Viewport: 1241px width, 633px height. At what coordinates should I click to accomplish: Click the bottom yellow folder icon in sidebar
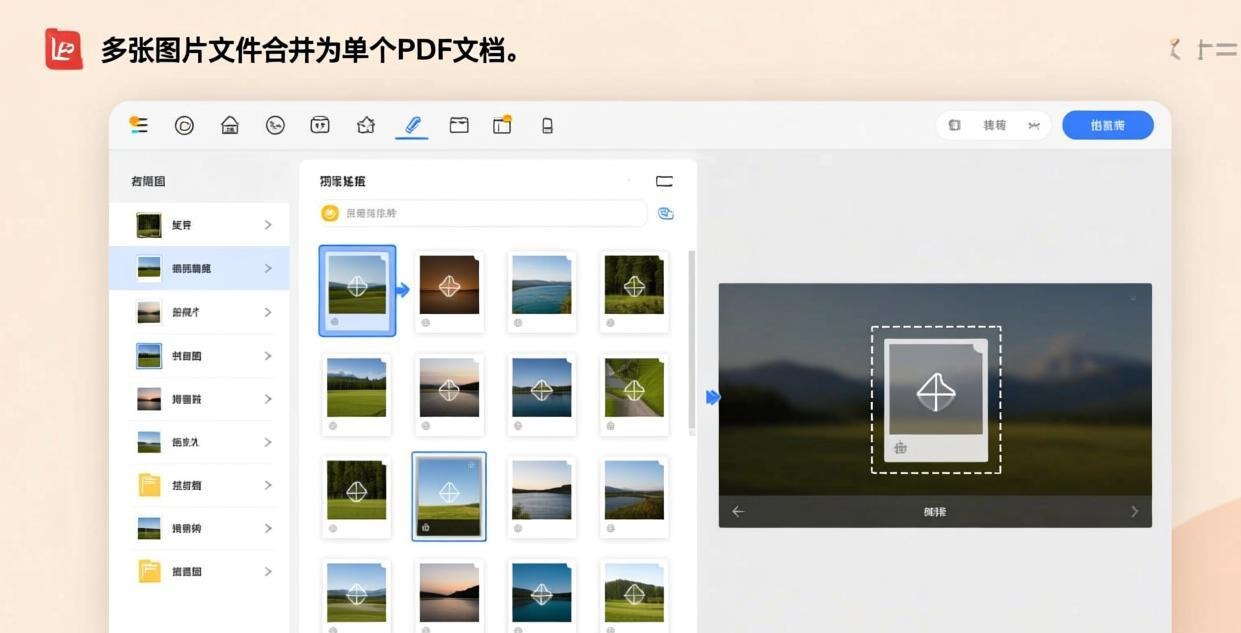click(x=149, y=571)
